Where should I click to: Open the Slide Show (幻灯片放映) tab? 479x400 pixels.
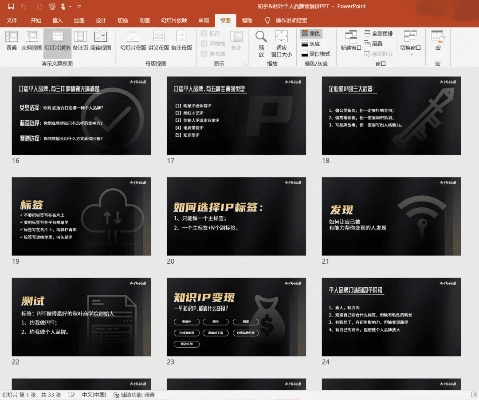coord(174,20)
